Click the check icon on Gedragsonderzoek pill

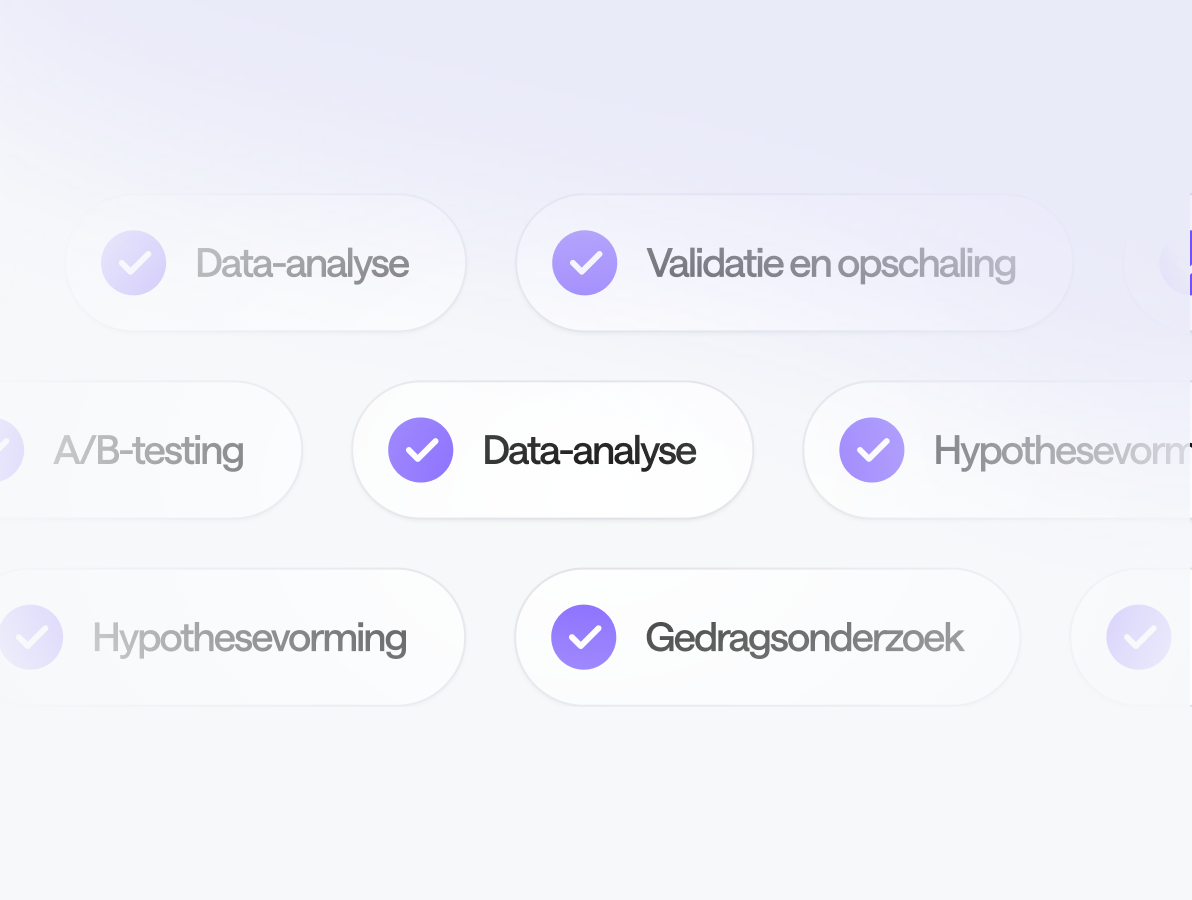point(584,637)
